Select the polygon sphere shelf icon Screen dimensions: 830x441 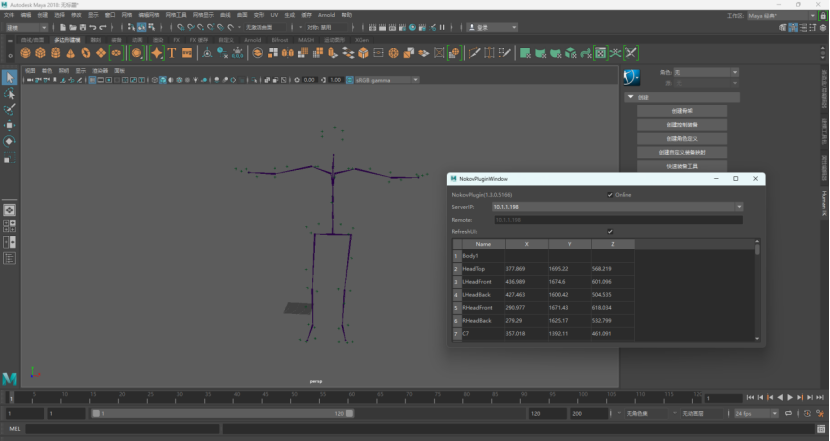[25, 53]
